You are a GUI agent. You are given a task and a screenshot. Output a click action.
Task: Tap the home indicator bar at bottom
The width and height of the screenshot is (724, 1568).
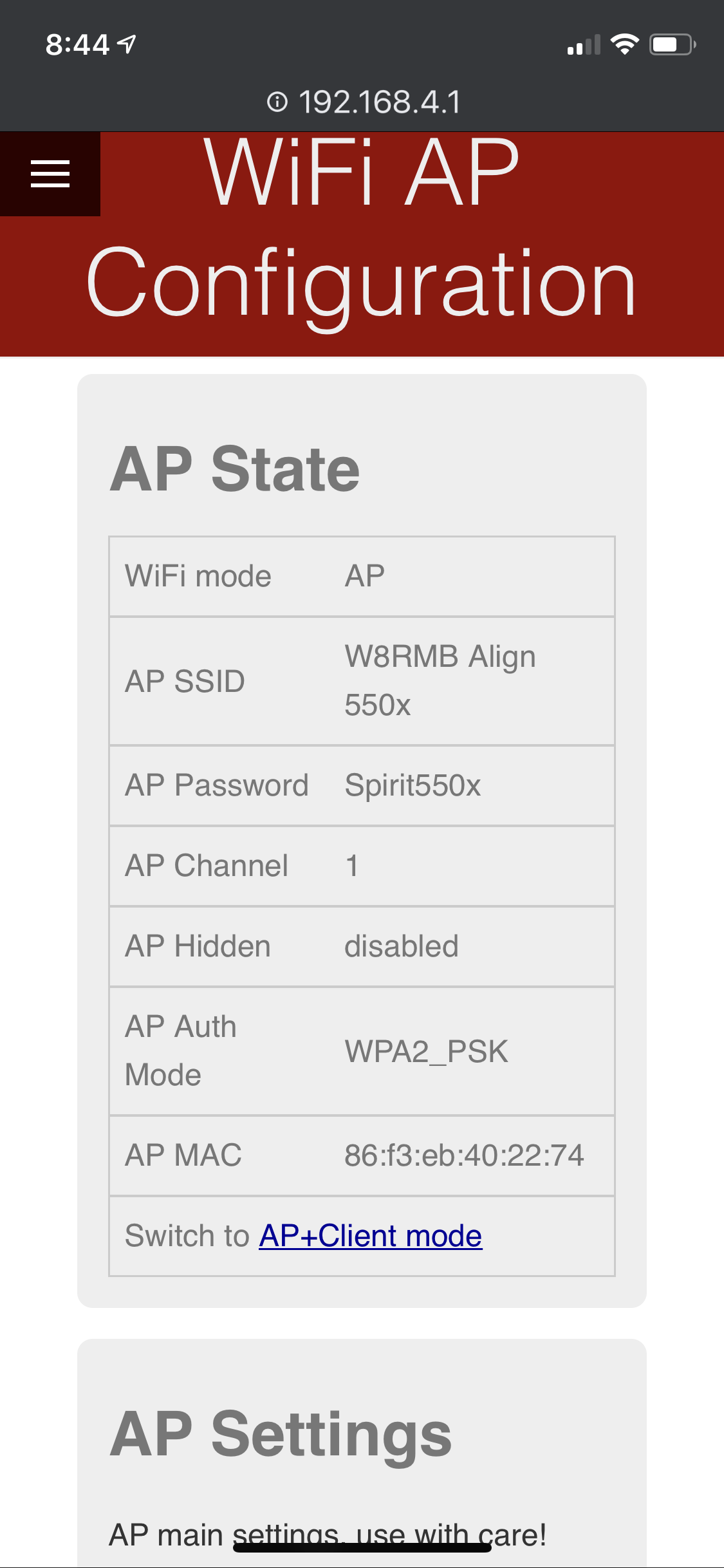click(x=362, y=1547)
